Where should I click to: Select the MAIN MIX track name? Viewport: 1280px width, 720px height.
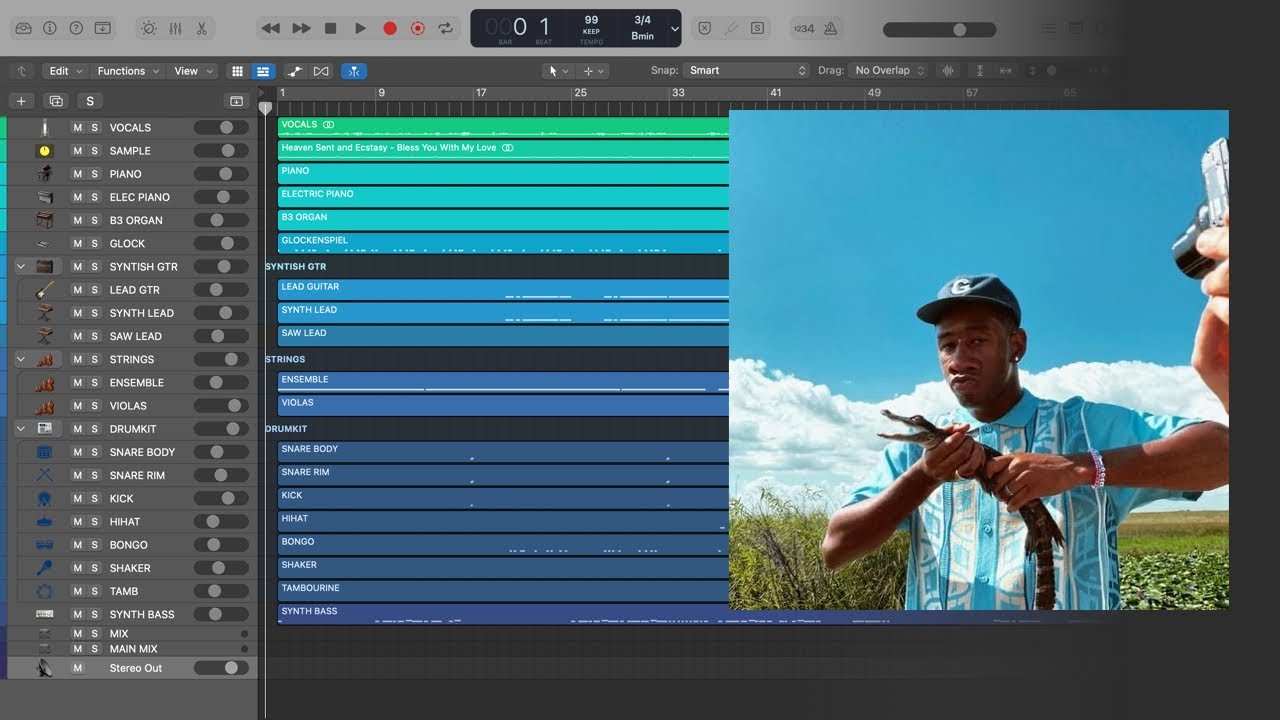[134, 649]
